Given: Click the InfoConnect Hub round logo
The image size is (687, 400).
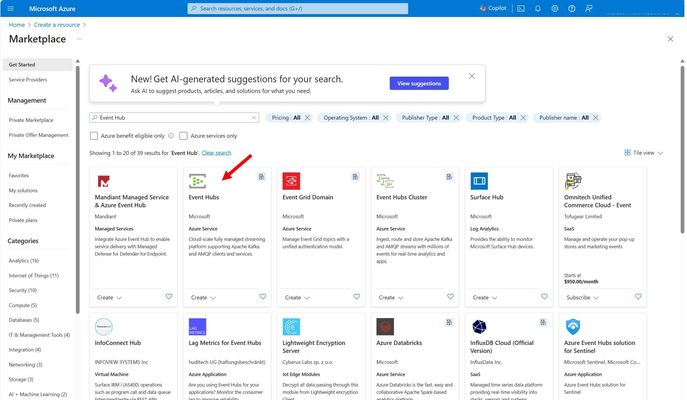Looking at the screenshot, I should 103,327.
